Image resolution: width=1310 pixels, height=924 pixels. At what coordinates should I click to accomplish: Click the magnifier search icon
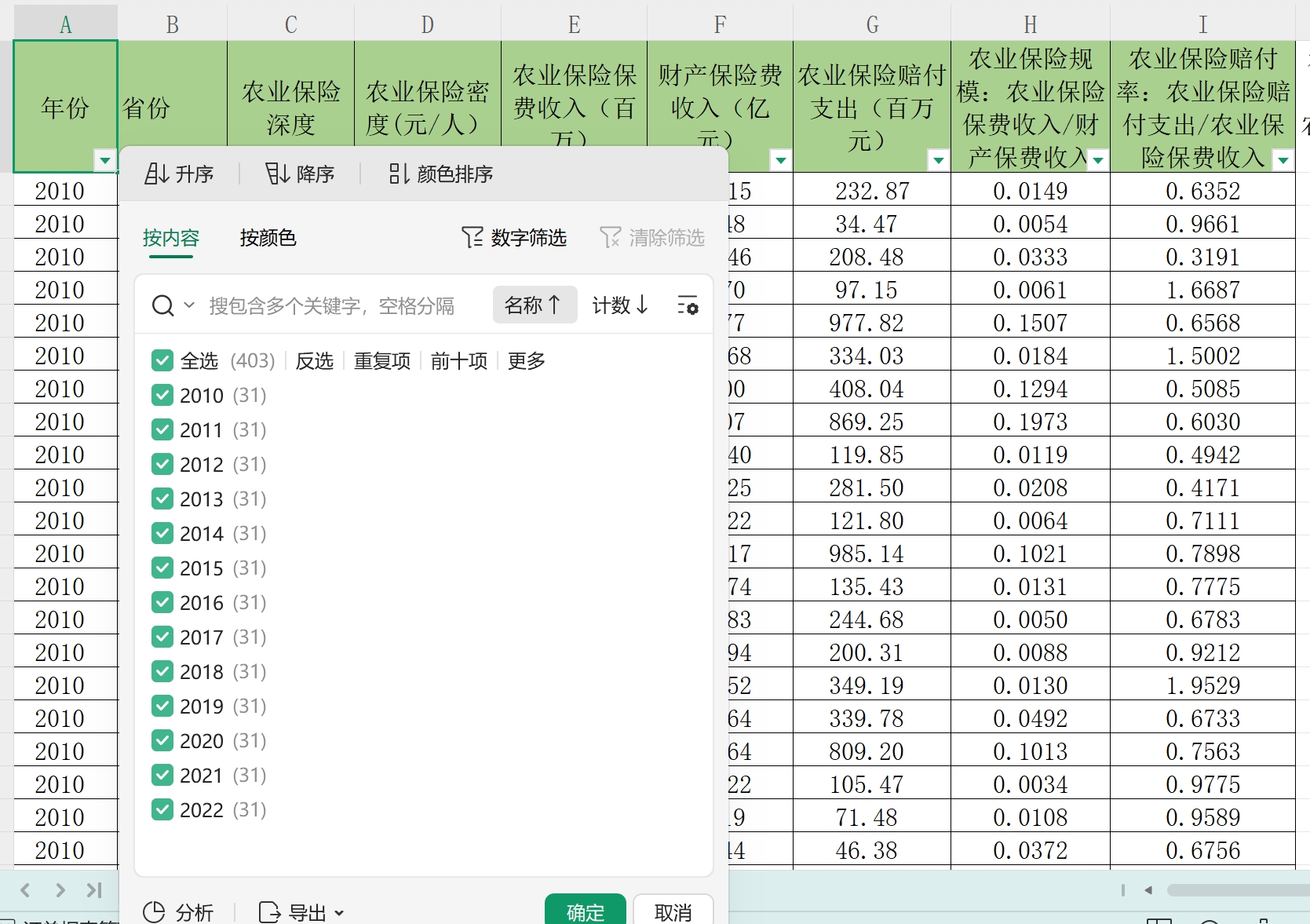click(x=162, y=305)
